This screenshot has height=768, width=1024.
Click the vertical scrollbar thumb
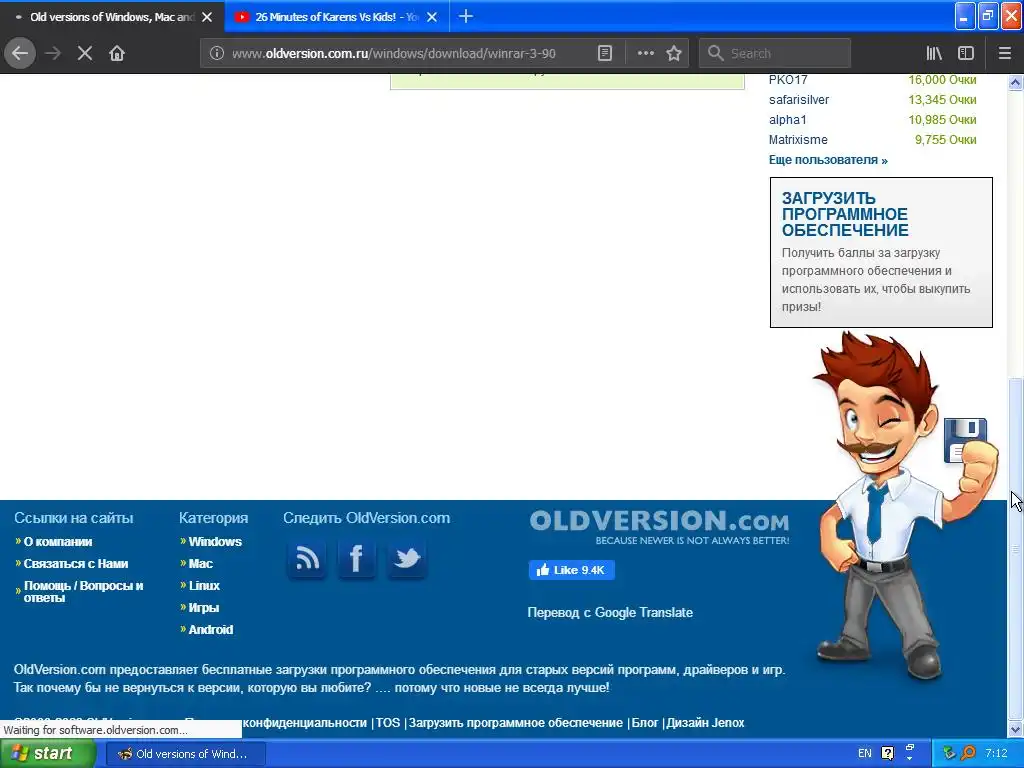point(1016,549)
